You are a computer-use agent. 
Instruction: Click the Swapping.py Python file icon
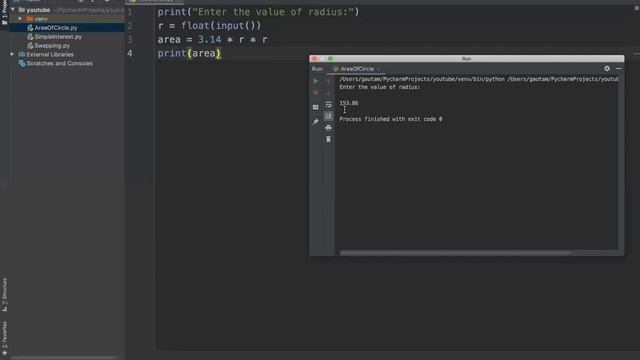(x=30, y=46)
